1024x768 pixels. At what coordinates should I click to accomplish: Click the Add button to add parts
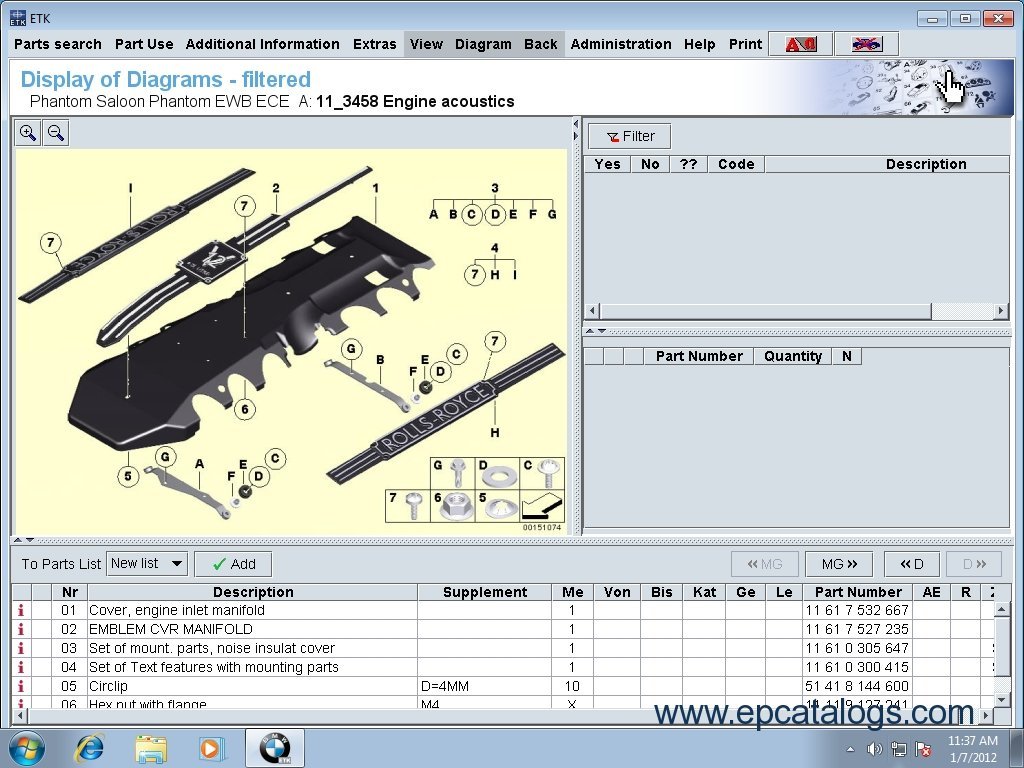click(233, 564)
